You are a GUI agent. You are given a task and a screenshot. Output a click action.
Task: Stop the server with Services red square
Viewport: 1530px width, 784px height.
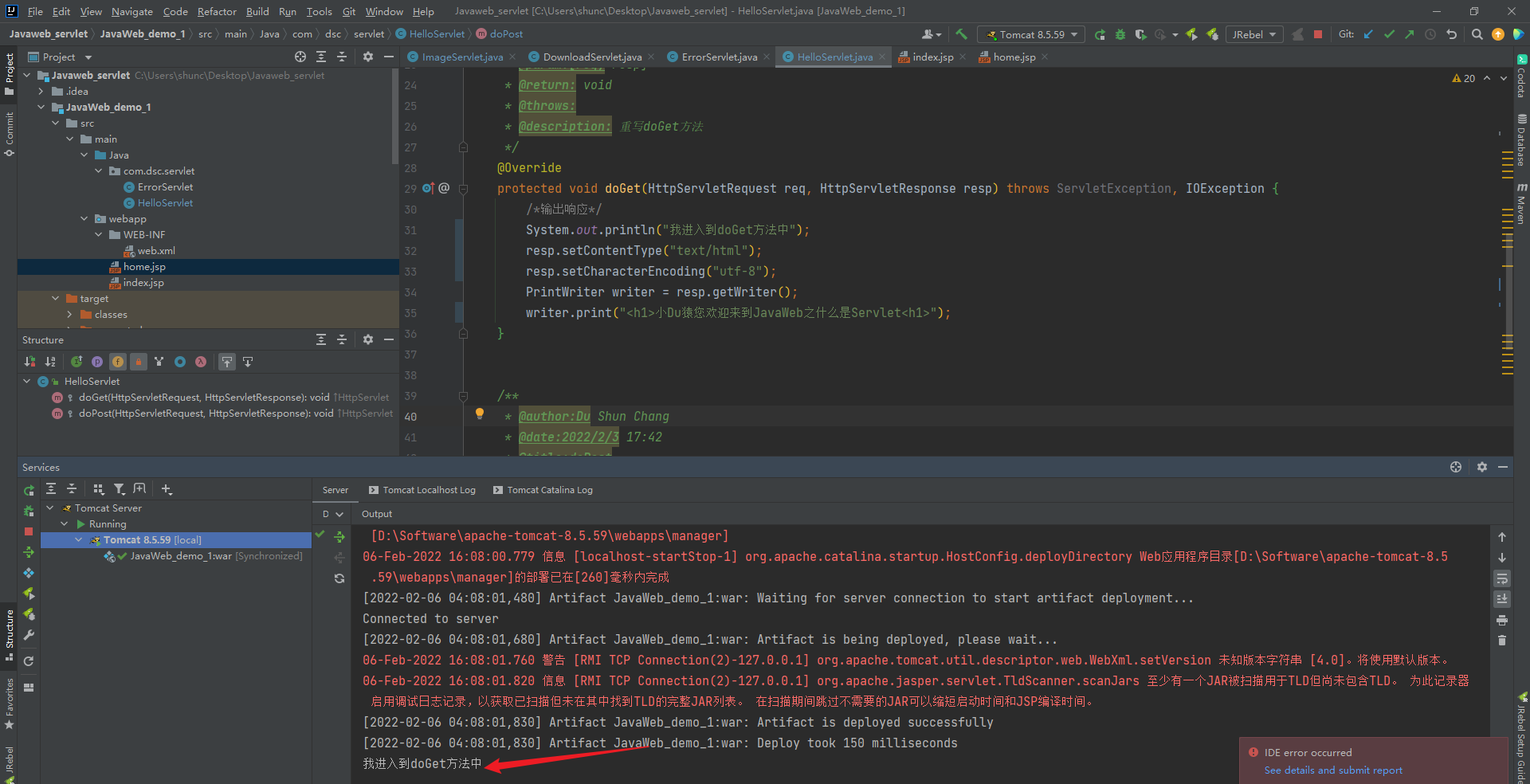[29, 531]
